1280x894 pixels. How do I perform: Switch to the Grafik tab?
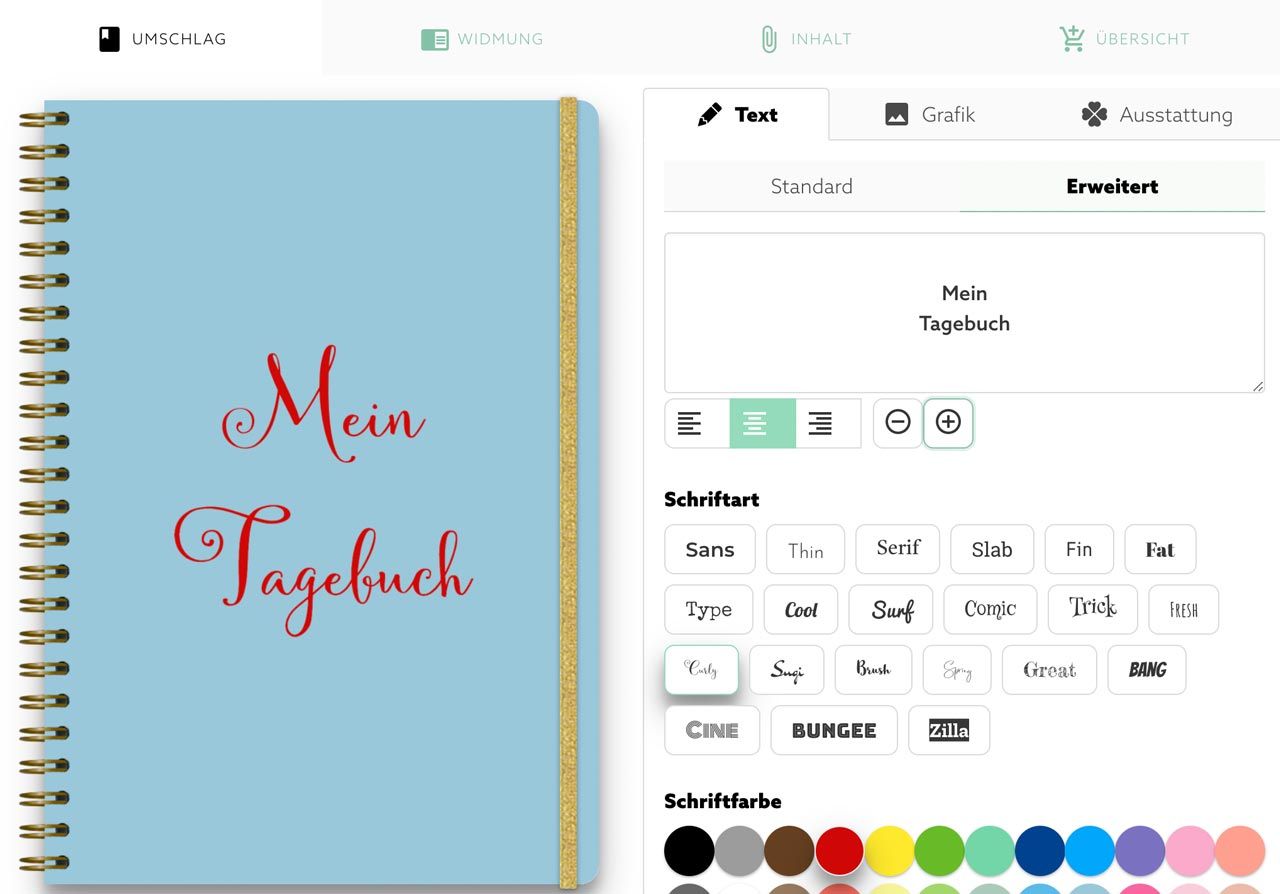[930, 114]
